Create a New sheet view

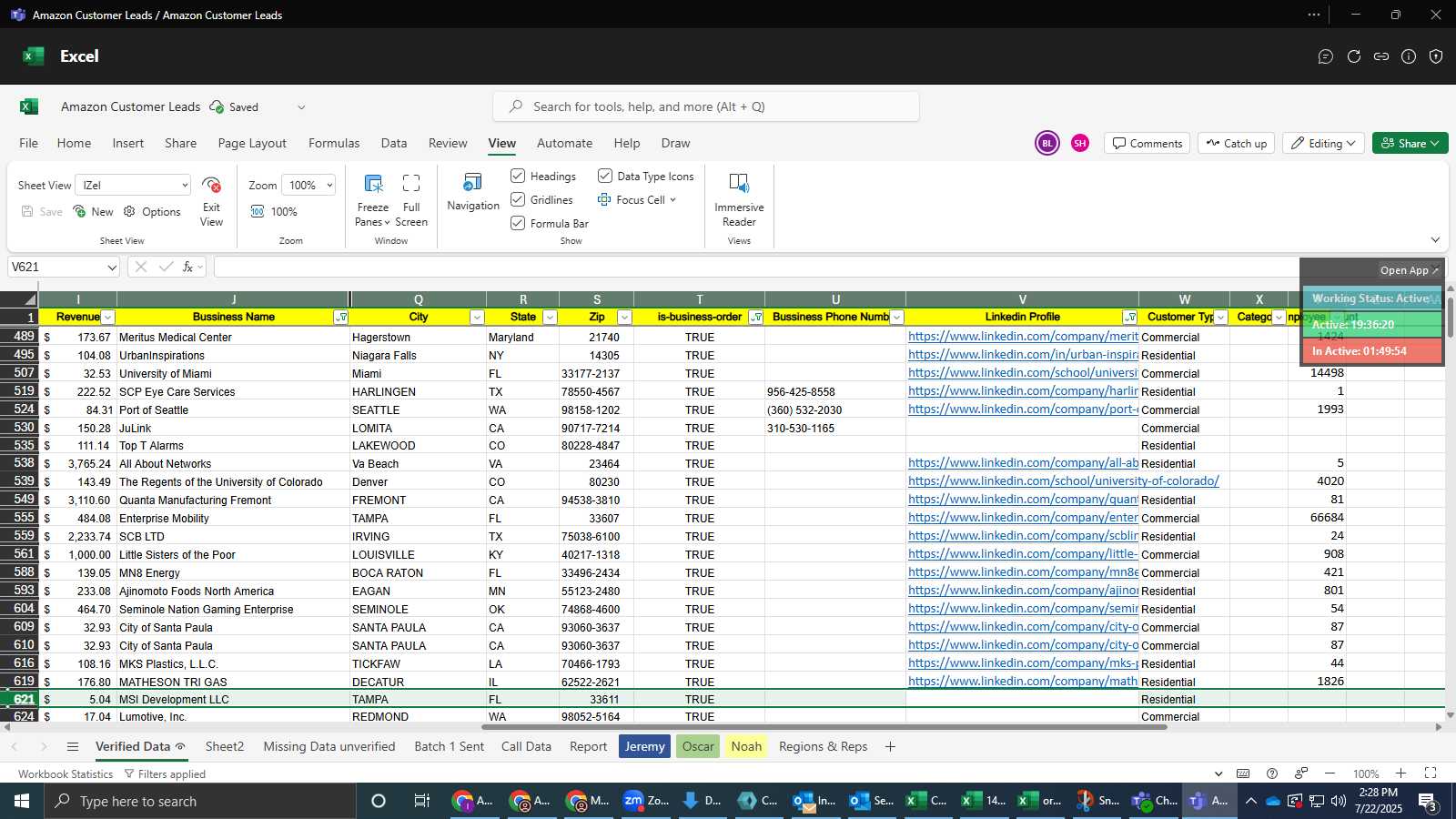click(93, 211)
